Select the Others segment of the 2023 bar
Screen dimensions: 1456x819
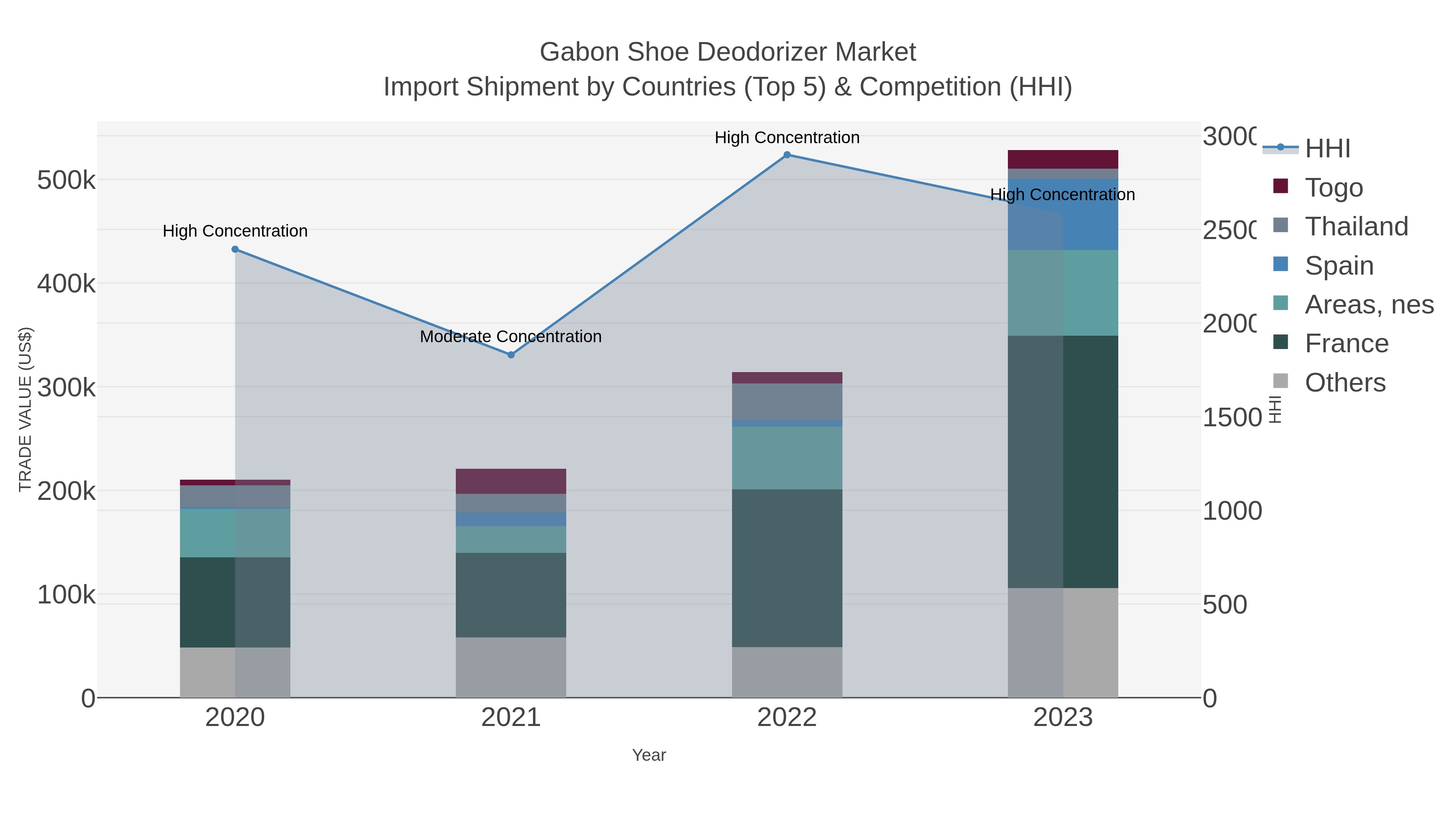pyautogui.click(x=1062, y=643)
